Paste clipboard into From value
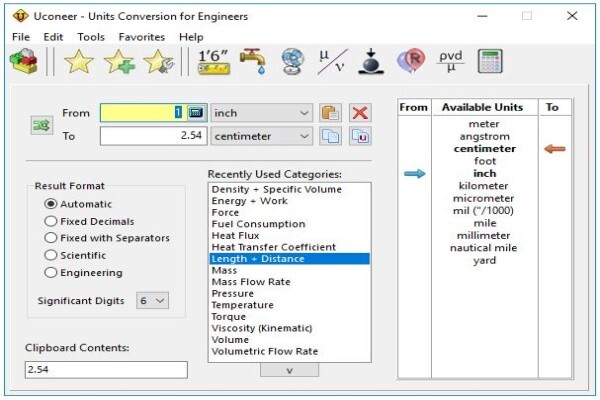600x400 pixels. point(331,113)
